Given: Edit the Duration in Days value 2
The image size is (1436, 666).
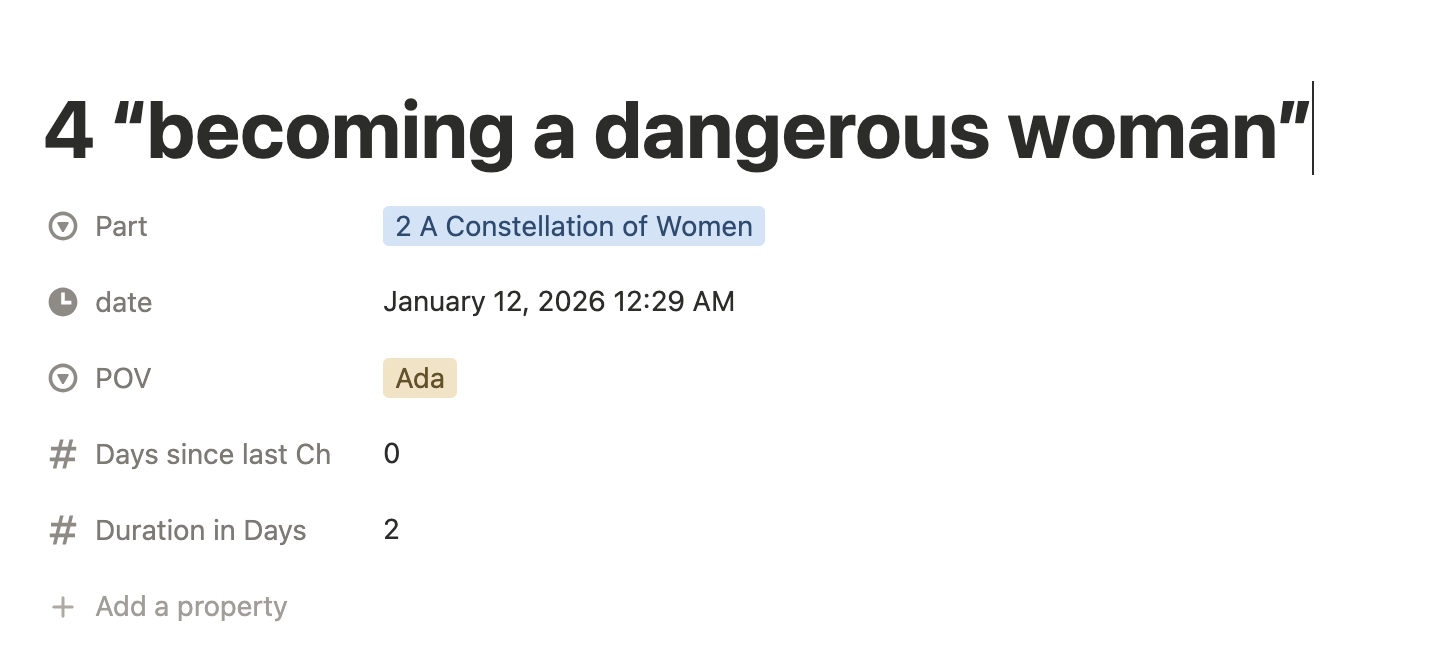Looking at the screenshot, I should pyautogui.click(x=391, y=531).
